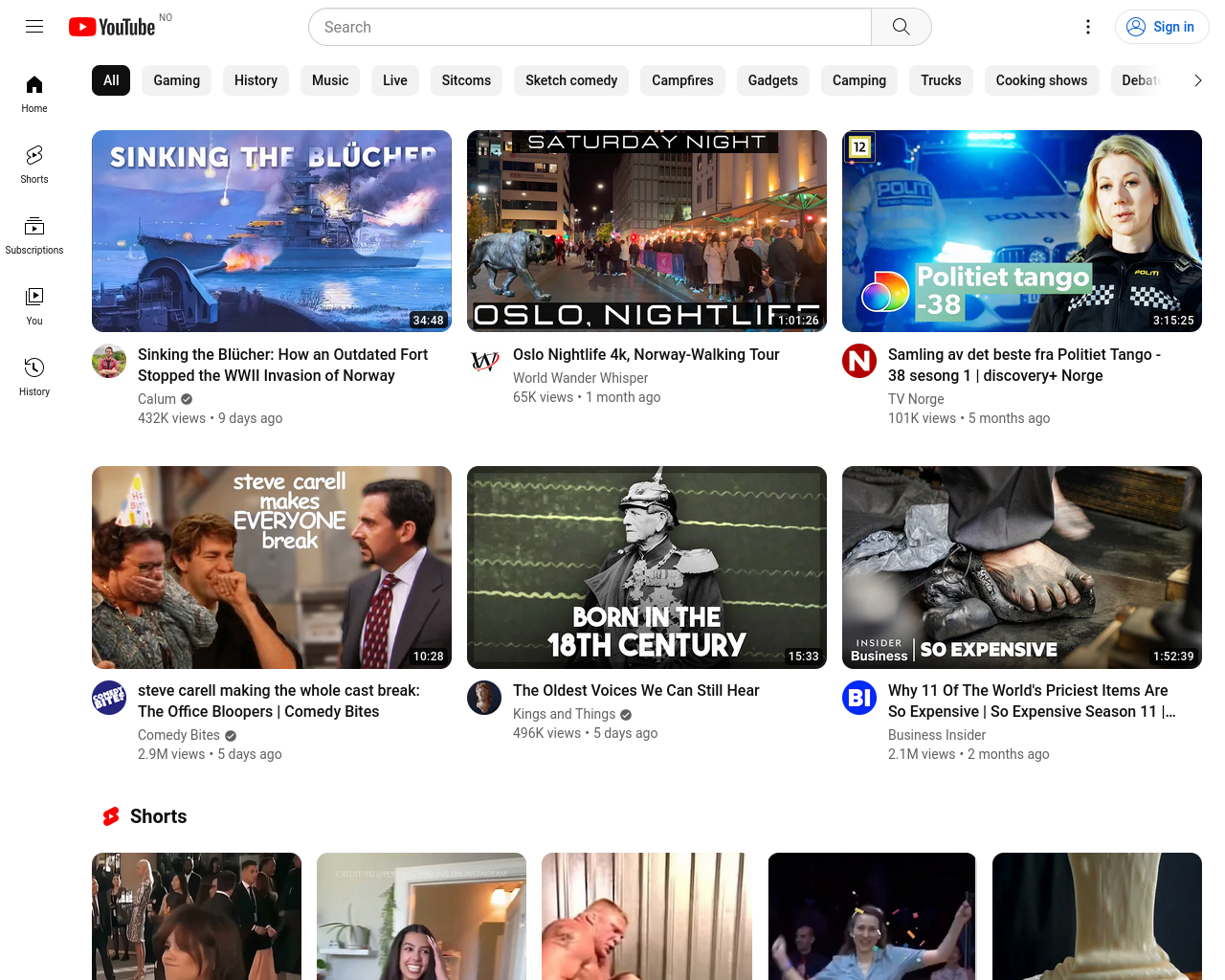The image size is (1225, 980).
Task: Open So Expensive video thumbnail
Action: tap(1022, 567)
